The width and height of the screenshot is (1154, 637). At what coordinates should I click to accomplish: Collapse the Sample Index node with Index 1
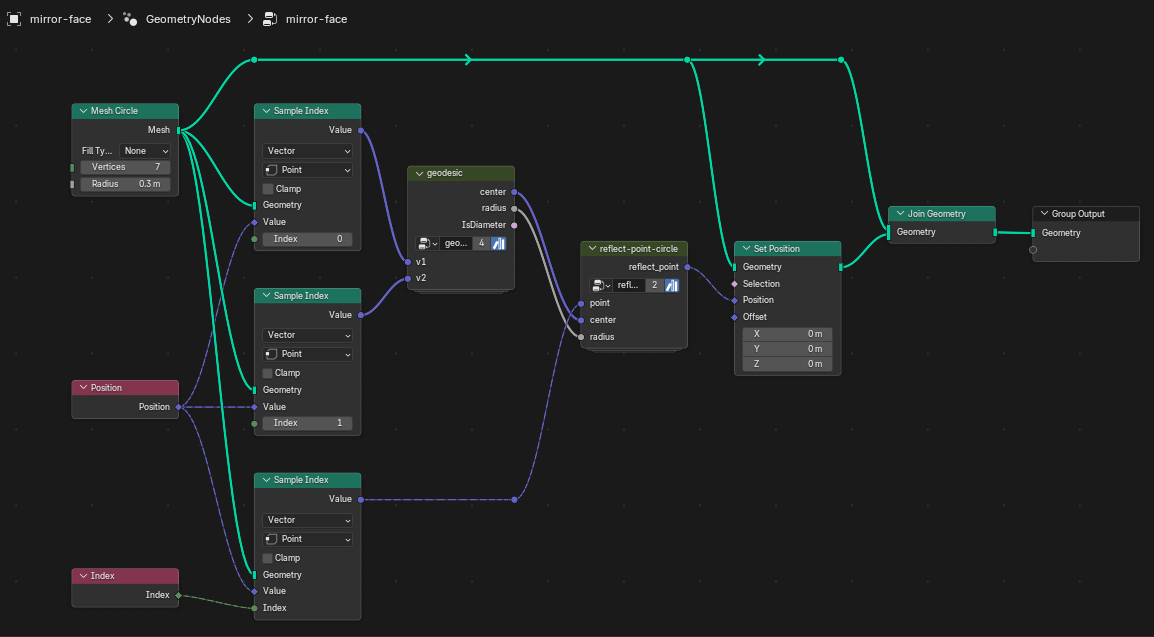[x=266, y=296]
